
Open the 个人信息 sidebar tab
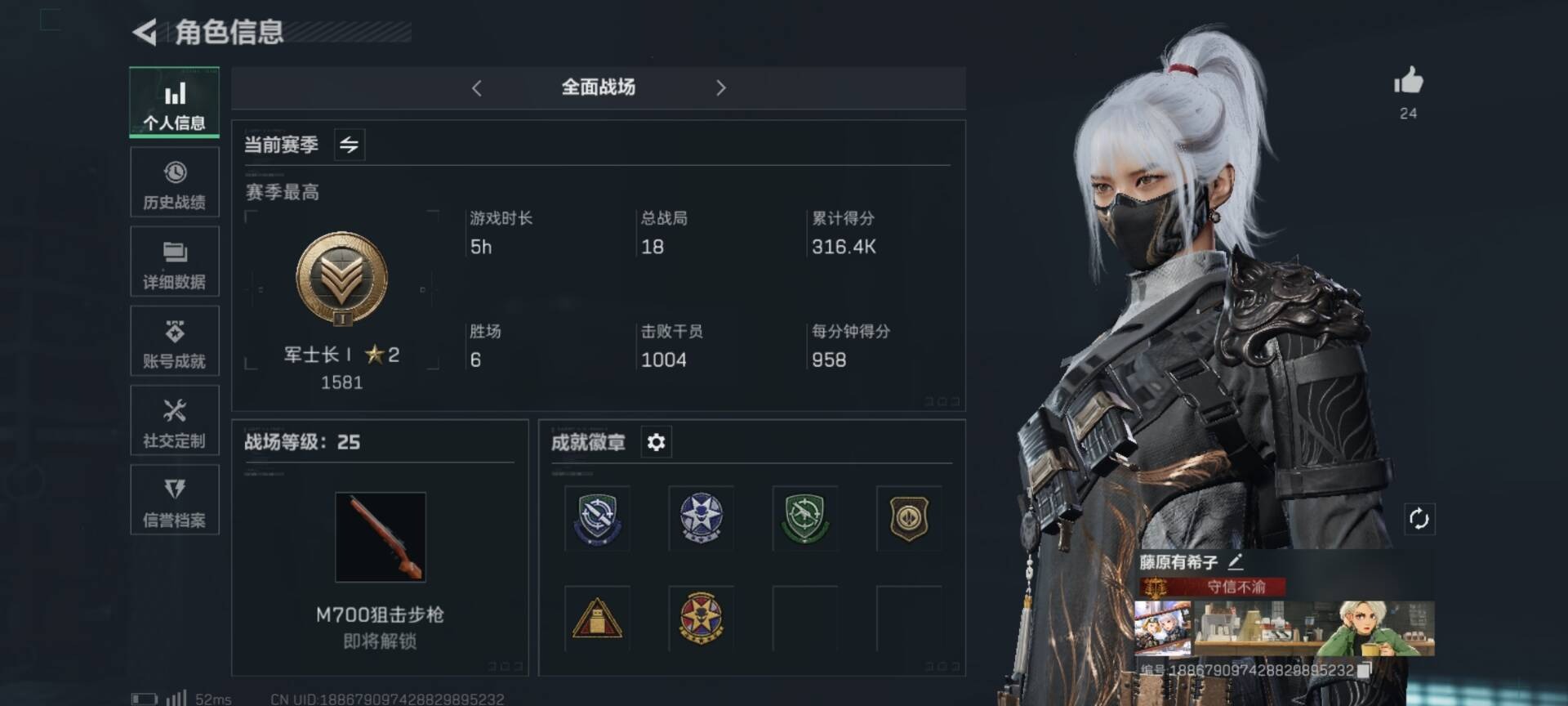coord(175,103)
